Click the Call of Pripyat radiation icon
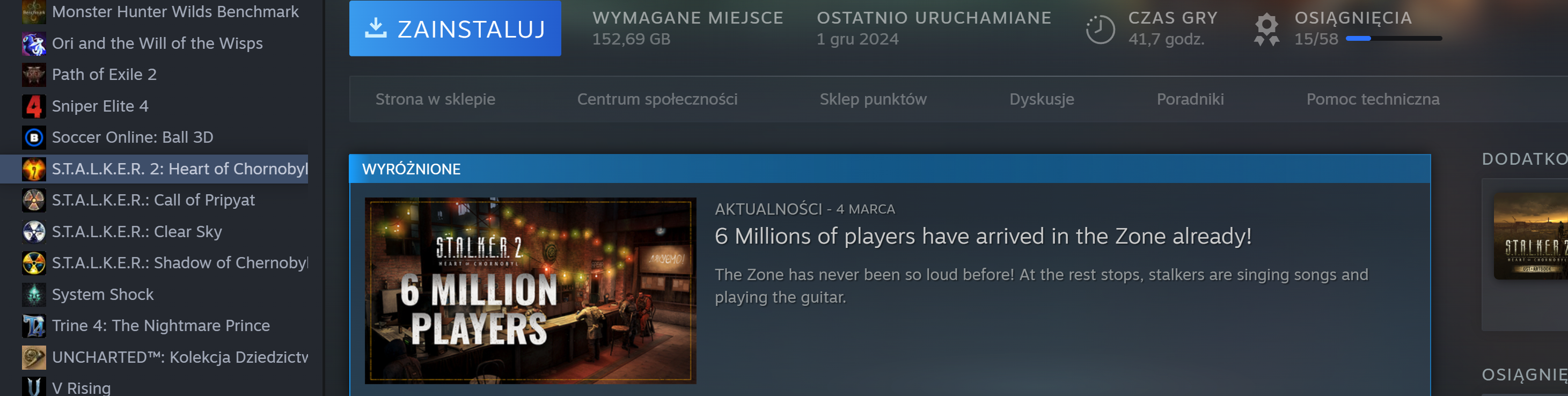 [x=33, y=200]
